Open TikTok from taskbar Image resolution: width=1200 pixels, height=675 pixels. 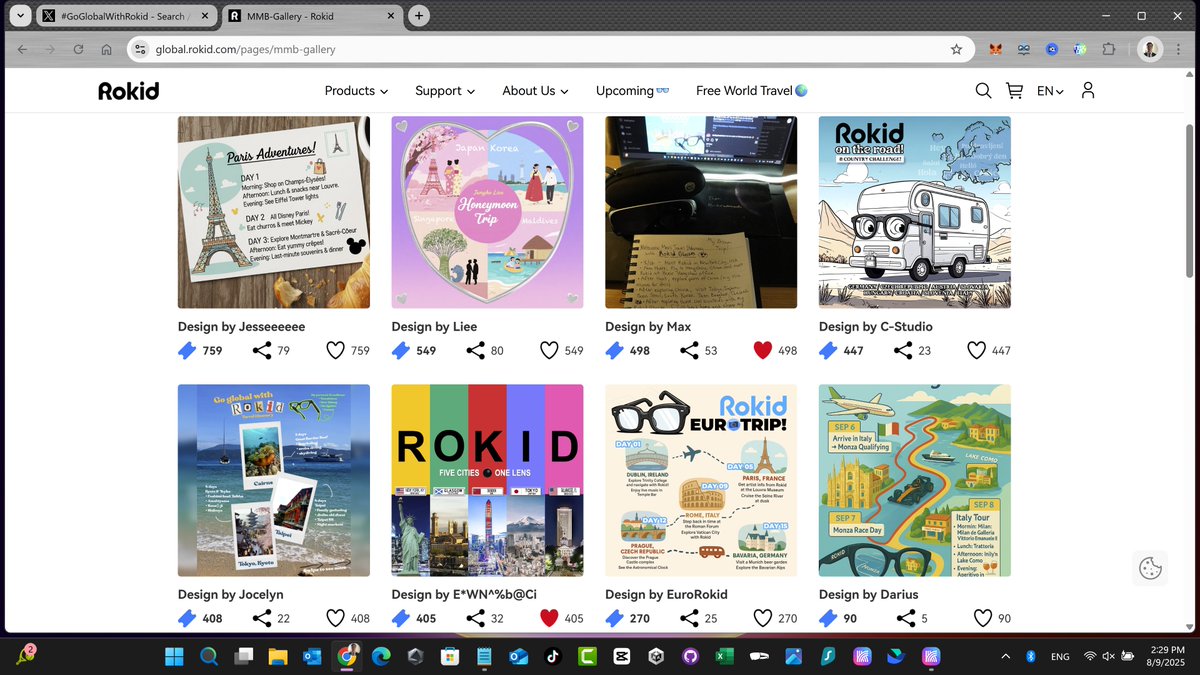pyautogui.click(x=552, y=657)
